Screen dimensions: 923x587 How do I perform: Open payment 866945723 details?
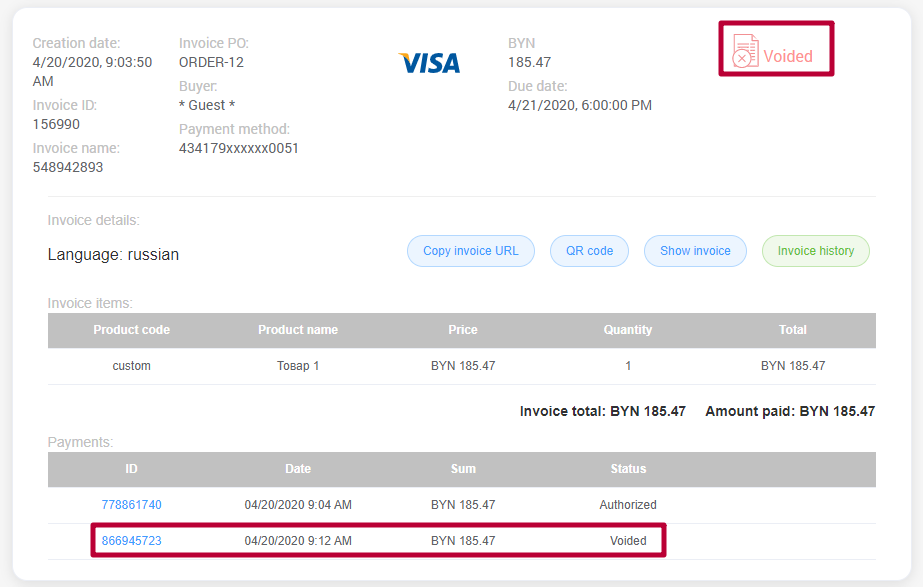tap(131, 540)
